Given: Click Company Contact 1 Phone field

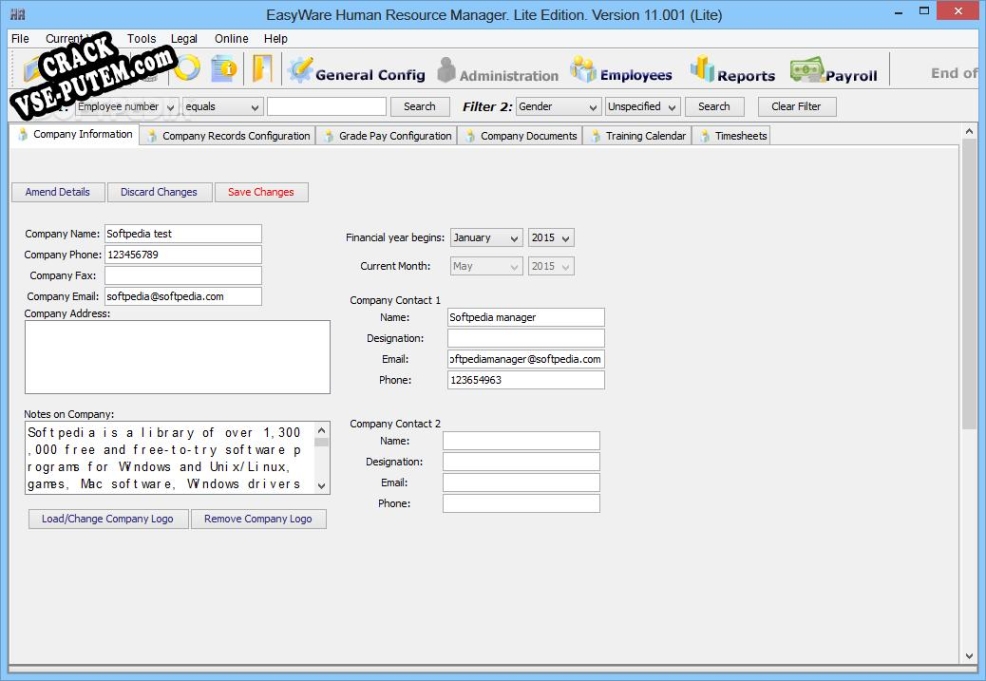Looking at the screenshot, I should [526, 380].
